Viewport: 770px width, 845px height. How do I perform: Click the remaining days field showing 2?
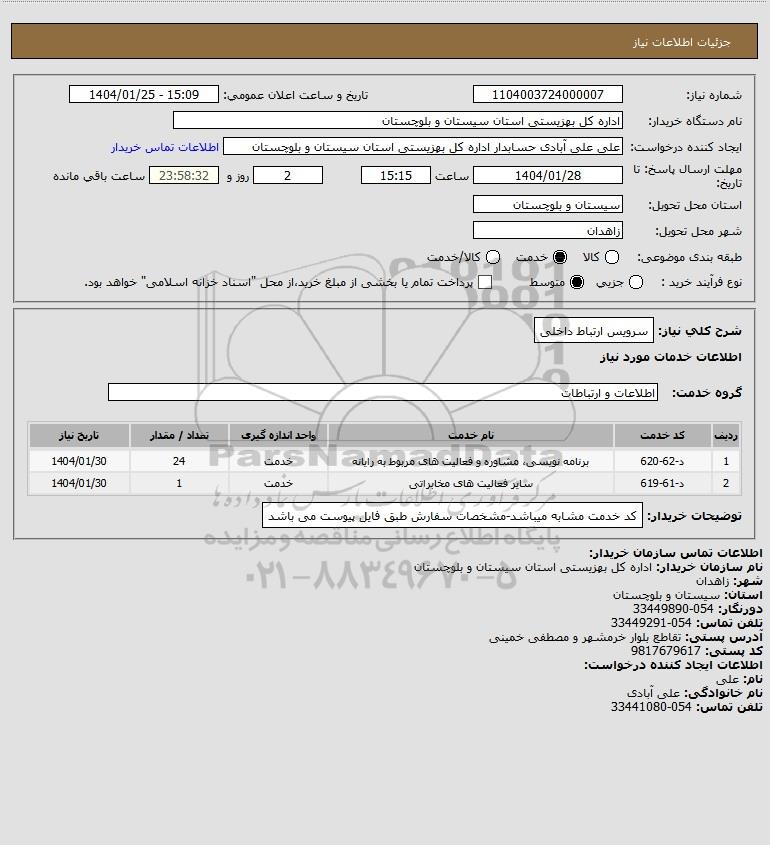(288, 175)
